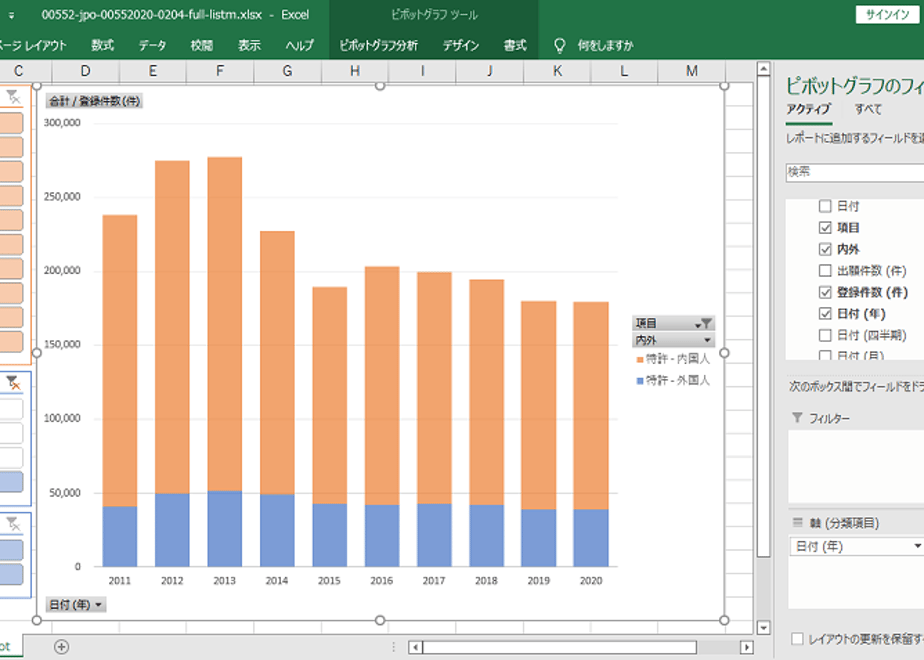Image resolution: width=924 pixels, height=660 pixels.
Task: Uncheck the 内外 field checkbox
Action: [825, 249]
